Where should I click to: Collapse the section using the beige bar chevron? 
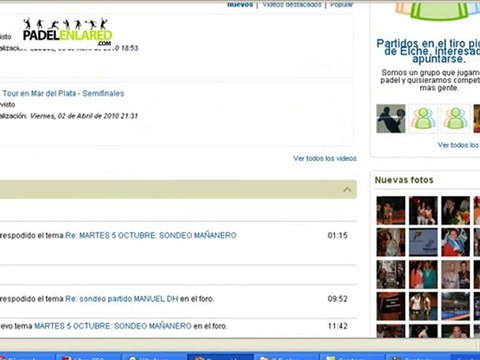coord(347,190)
